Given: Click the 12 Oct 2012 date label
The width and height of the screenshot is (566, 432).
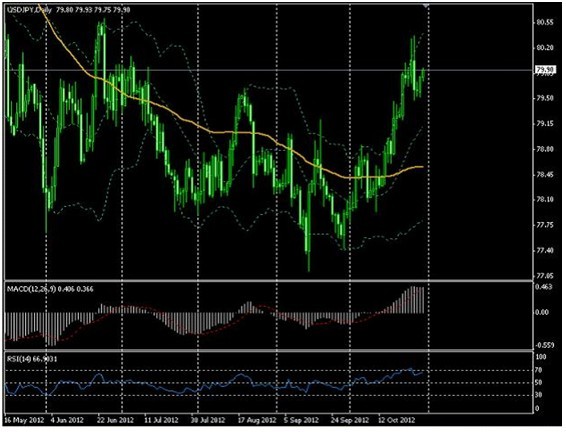Looking at the screenshot, I should click(x=397, y=420).
